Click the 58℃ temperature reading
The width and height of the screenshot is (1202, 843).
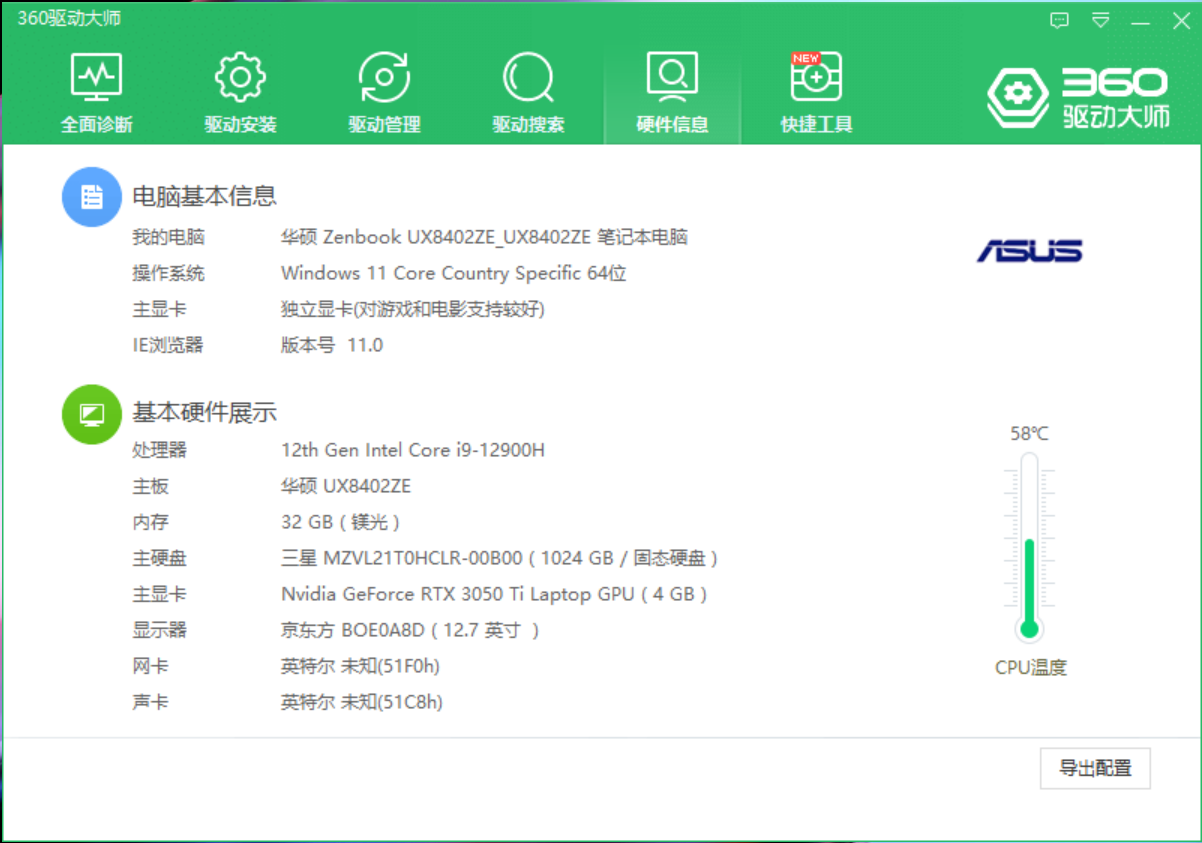[1029, 433]
